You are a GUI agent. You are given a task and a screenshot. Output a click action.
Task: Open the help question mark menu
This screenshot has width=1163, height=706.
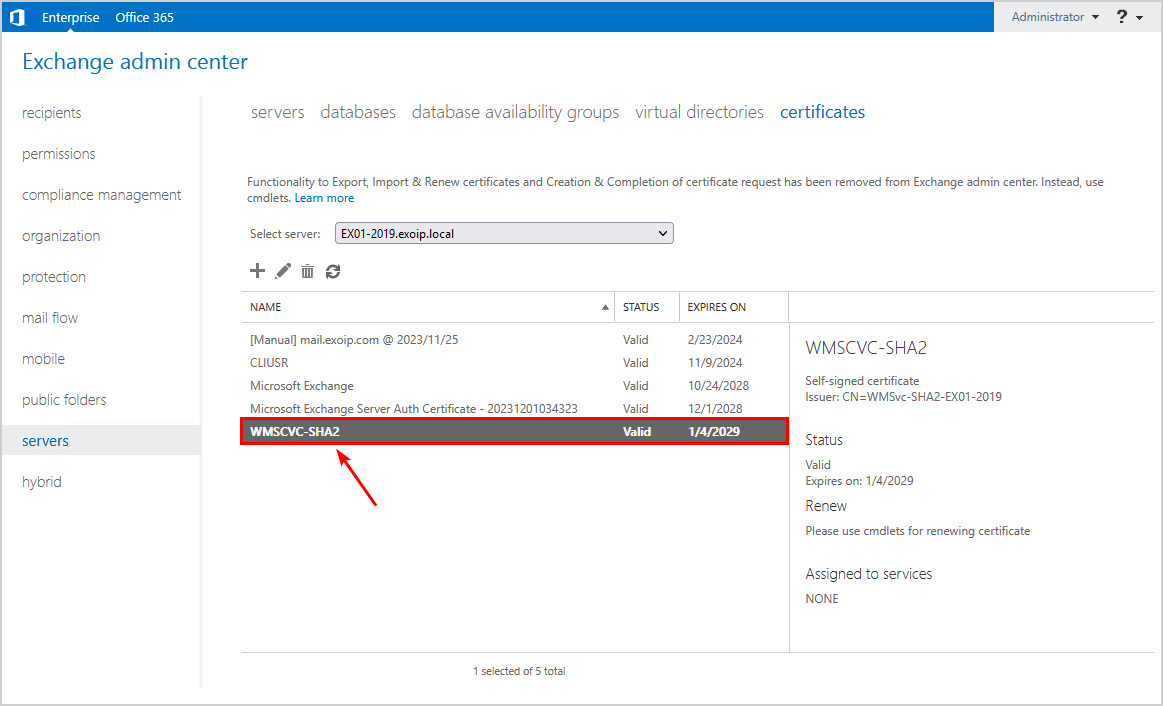click(x=1129, y=17)
